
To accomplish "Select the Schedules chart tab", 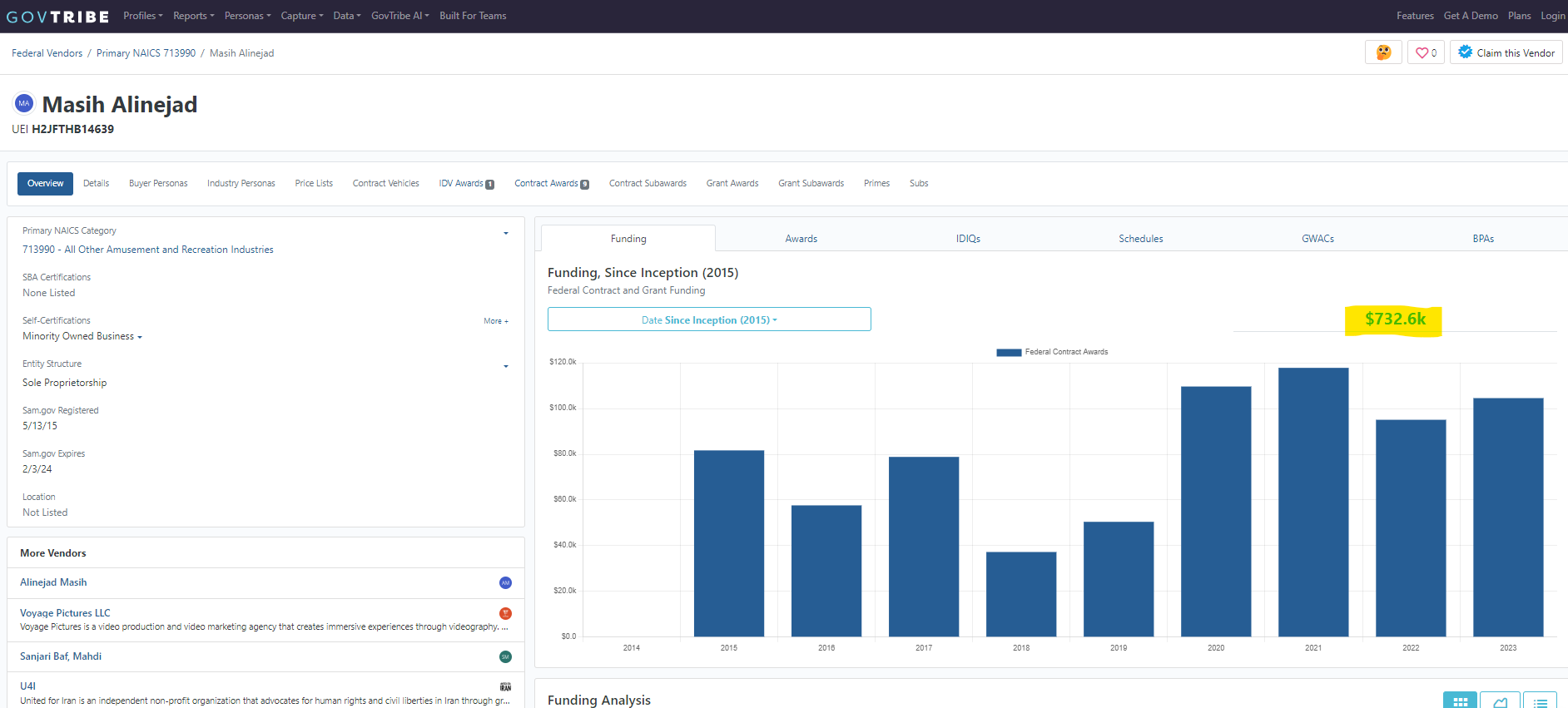I will pos(1141,239).
